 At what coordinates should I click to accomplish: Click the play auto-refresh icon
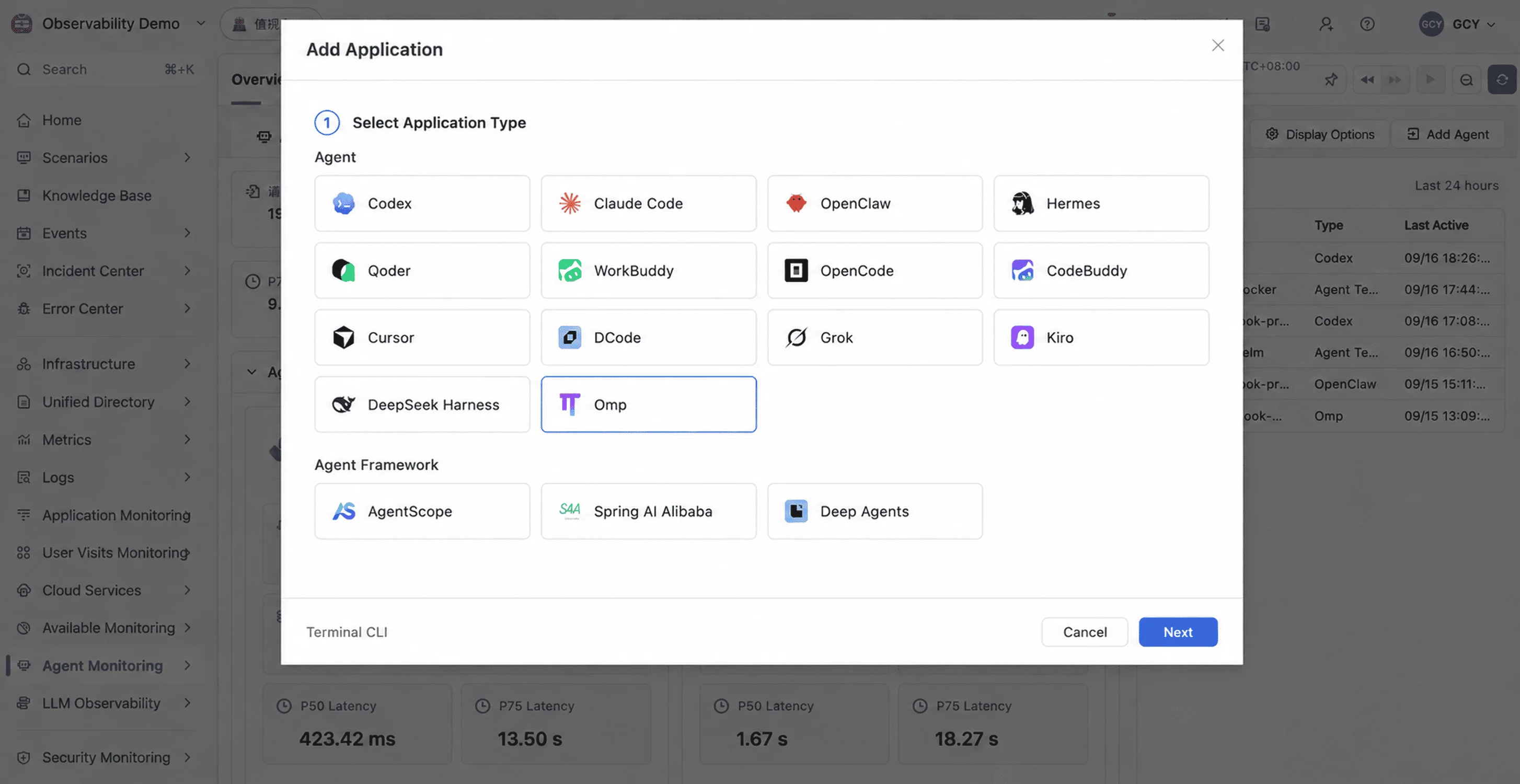coord(1430,79)
